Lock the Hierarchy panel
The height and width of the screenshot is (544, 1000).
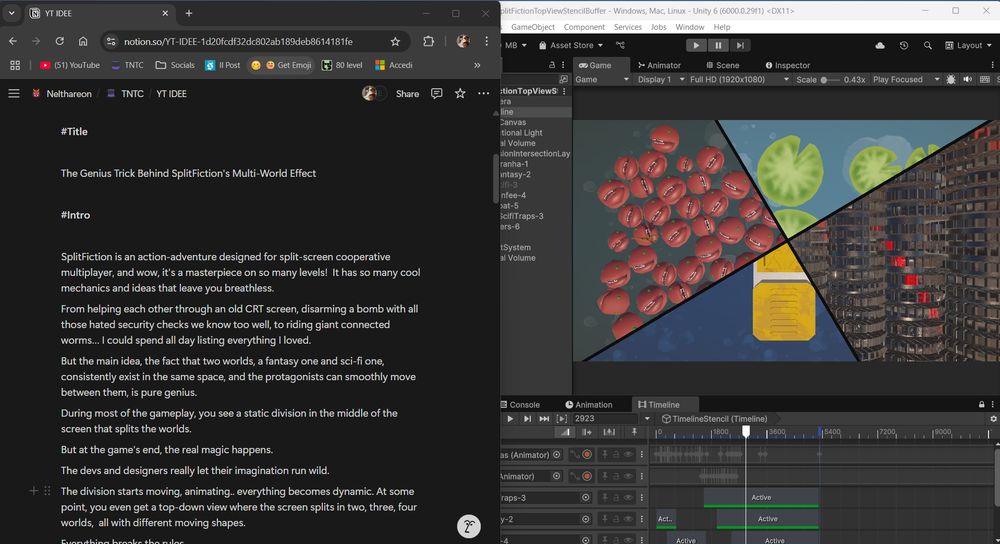point(552,65)
